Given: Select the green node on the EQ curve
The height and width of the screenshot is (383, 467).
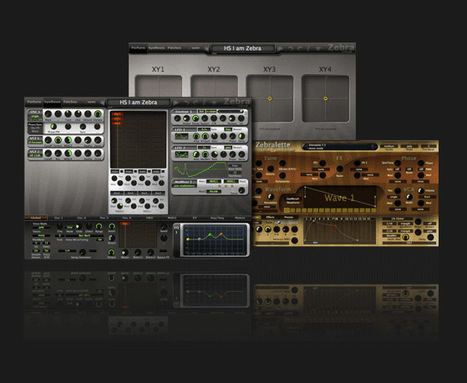Looking at the screenshot, I should pos(210,235).
